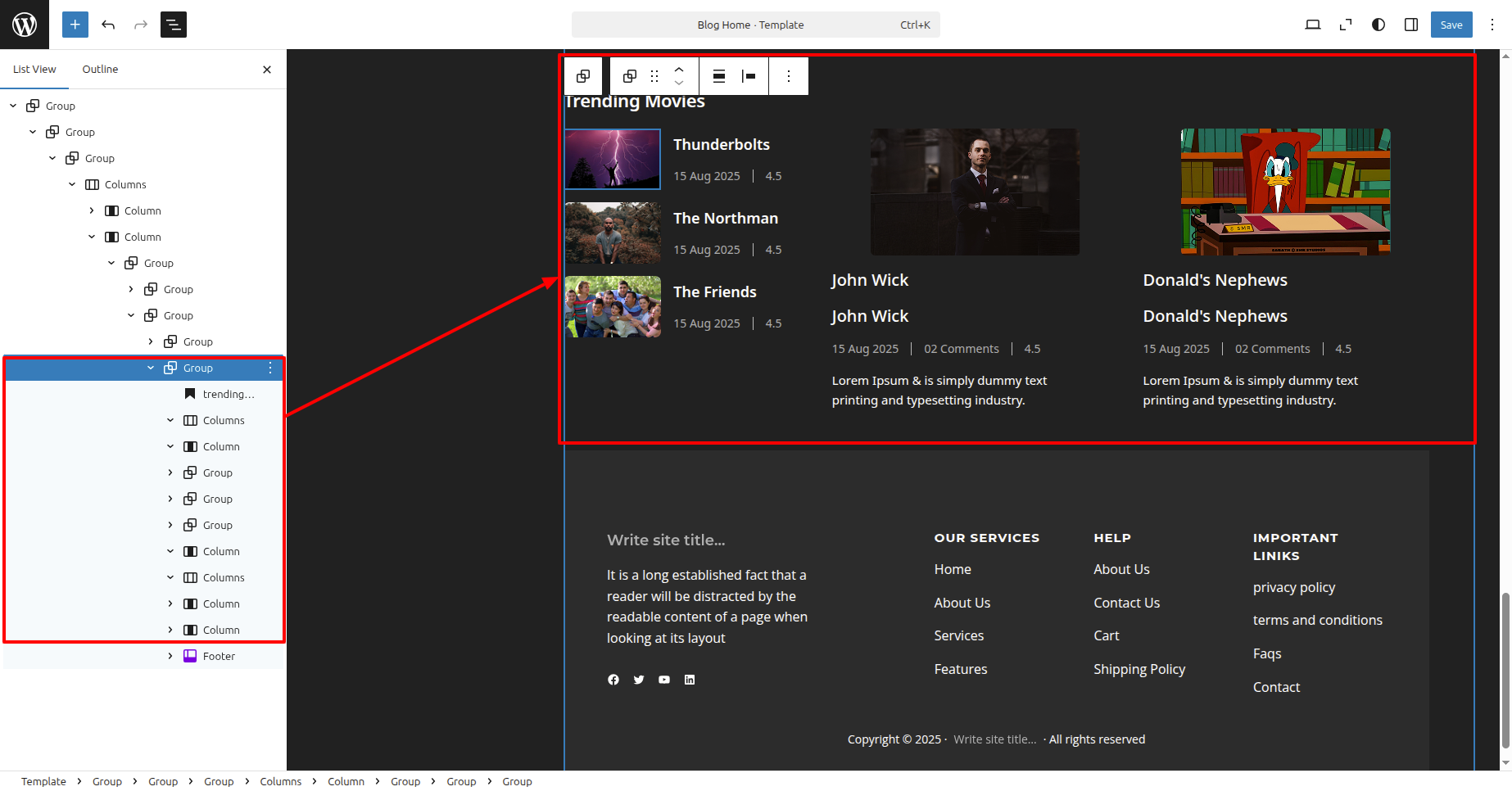Close the List View panel
Viewport: 1512px width, 791px height.
pos(267,70)
